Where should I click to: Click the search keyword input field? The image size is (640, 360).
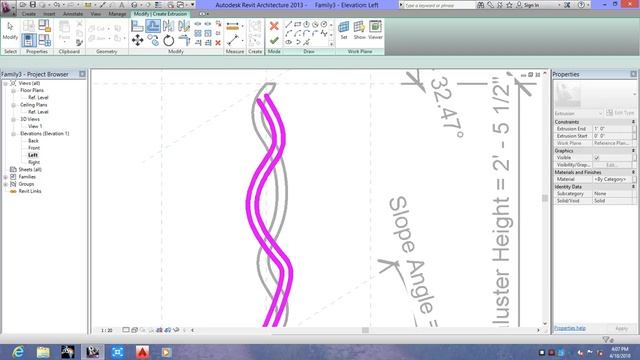[440, 5]
